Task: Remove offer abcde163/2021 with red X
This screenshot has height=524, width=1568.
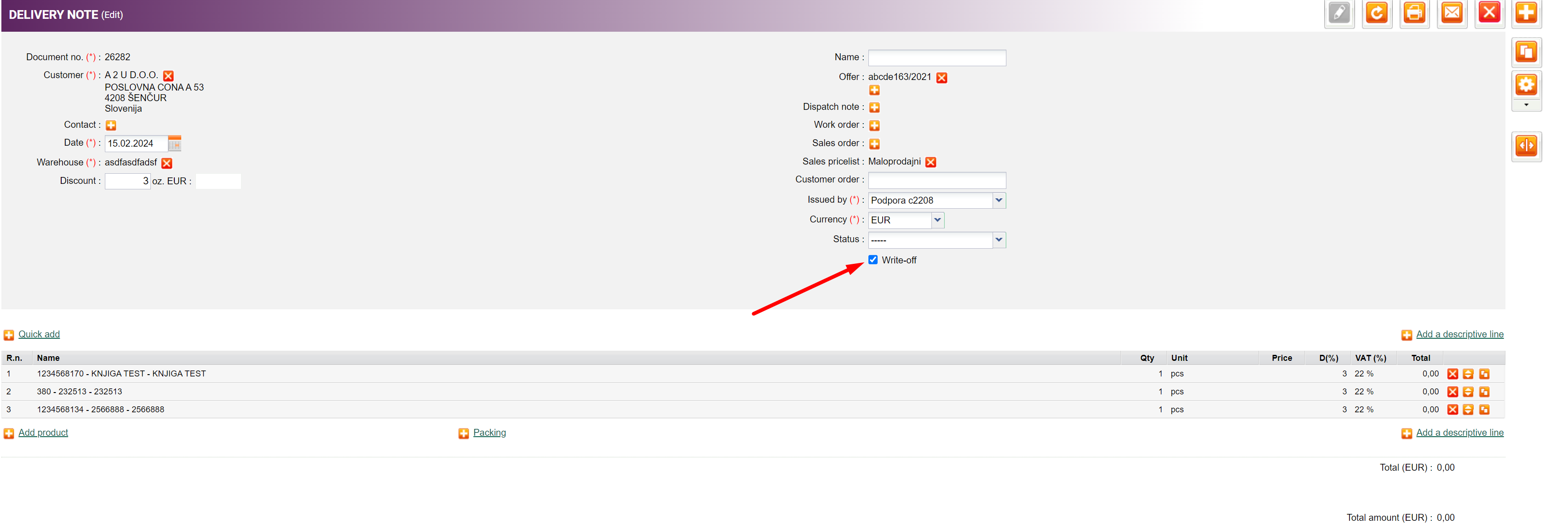Action: point(942,78)
